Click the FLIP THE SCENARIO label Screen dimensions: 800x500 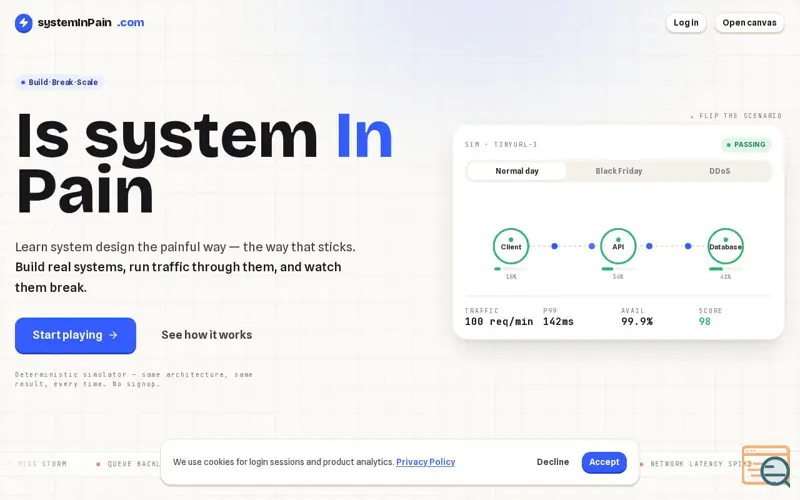tap(736, 116)
